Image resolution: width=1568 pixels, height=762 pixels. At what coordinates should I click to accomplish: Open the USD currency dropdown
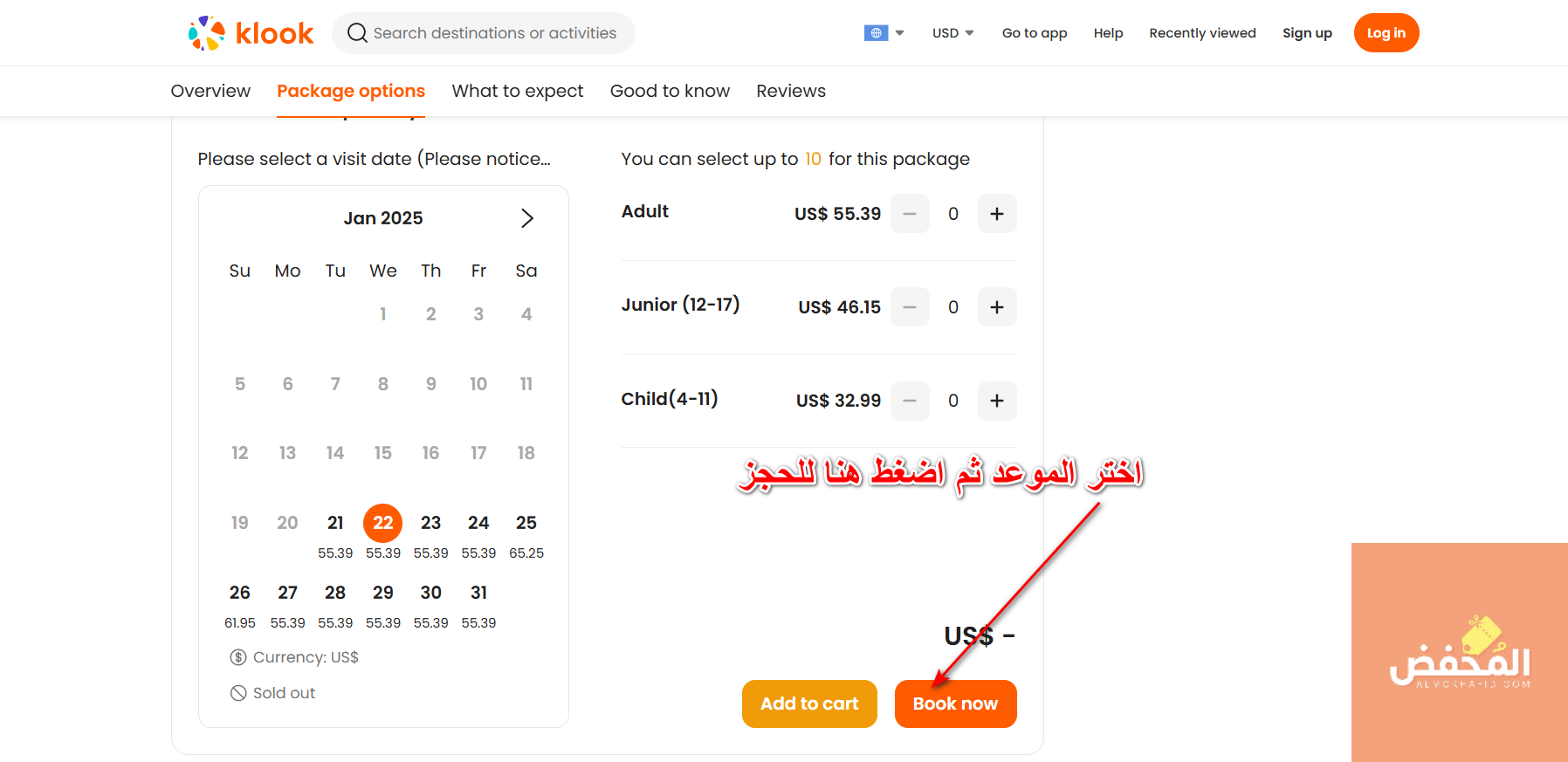pyautogui.click(x=952, y=33)
